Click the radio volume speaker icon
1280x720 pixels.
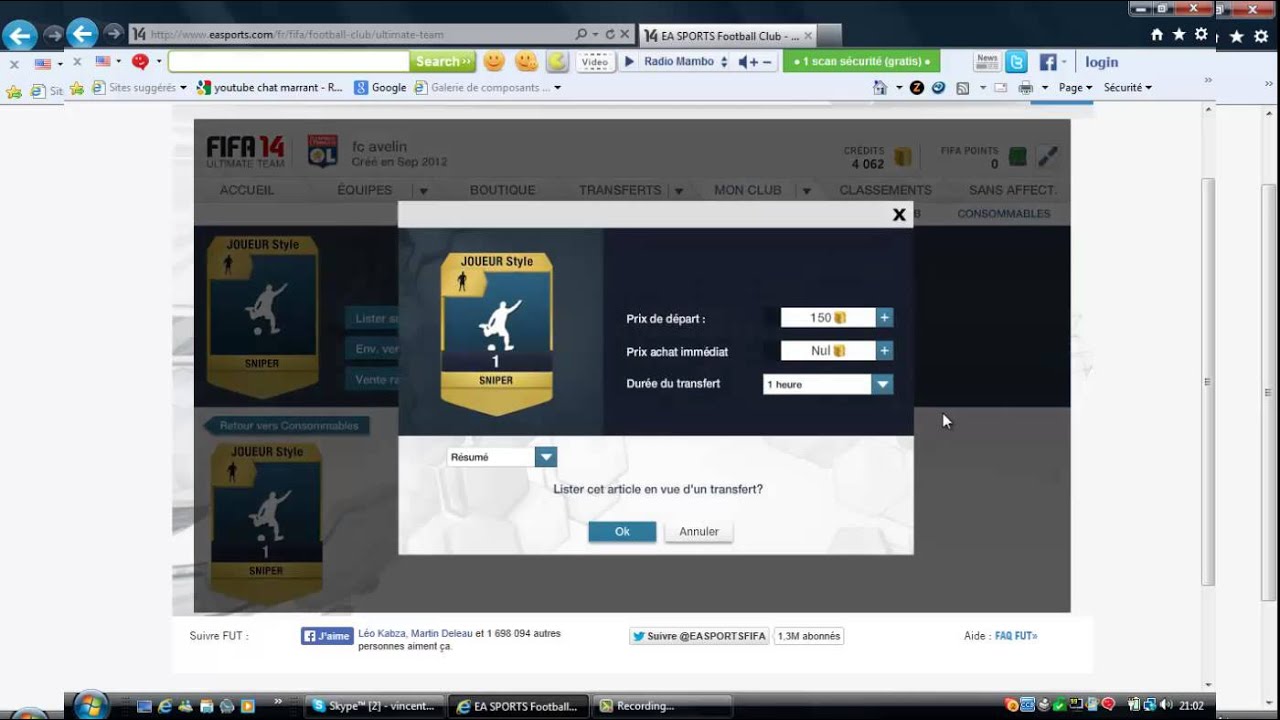(747, 62)
